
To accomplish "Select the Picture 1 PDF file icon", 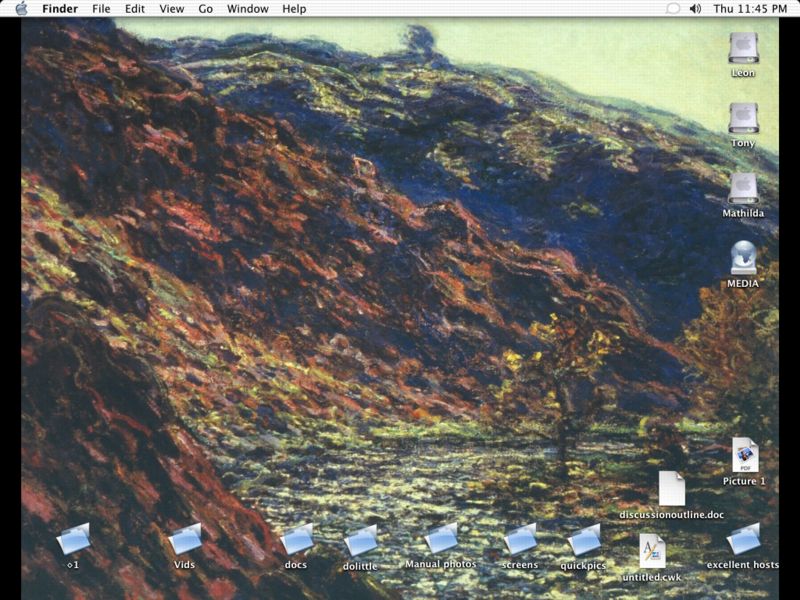I will pos(745,455).
